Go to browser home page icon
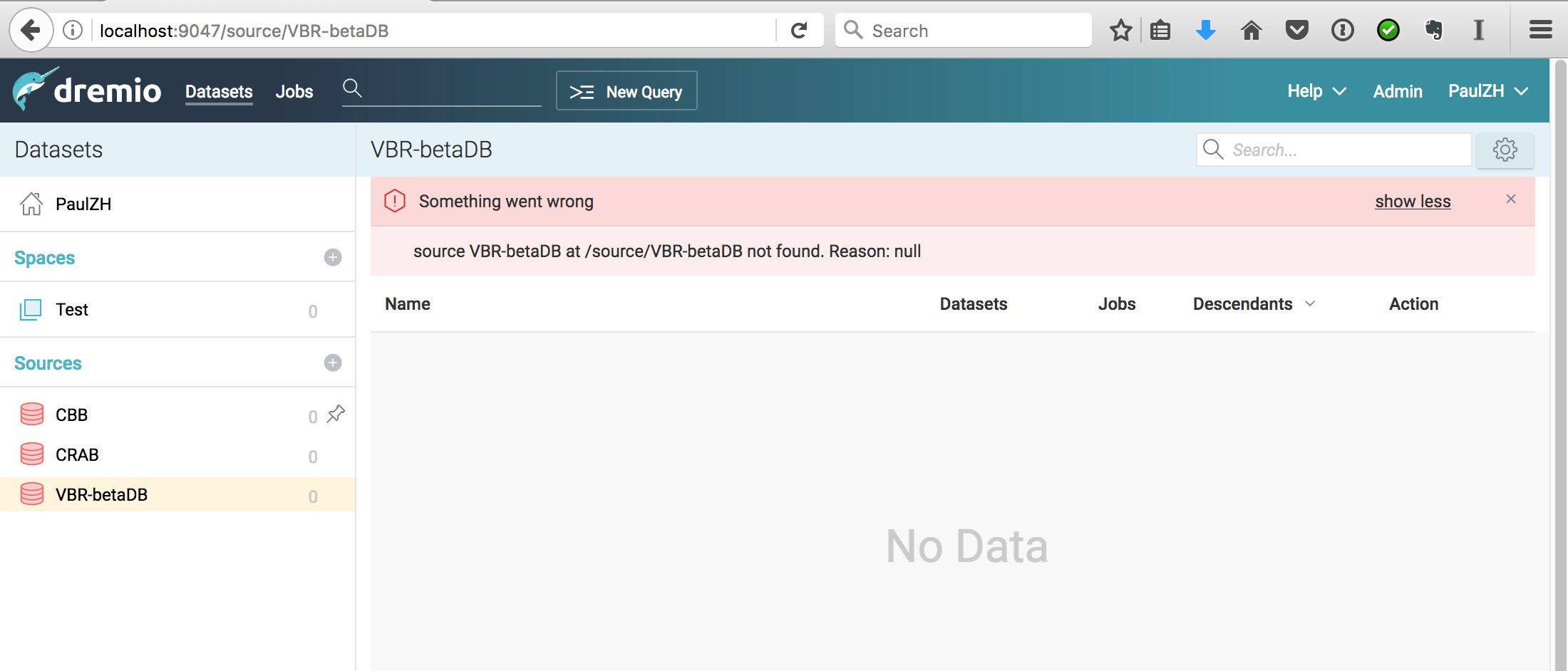This screenshot has width=1568, height=671. point(1252,30)
